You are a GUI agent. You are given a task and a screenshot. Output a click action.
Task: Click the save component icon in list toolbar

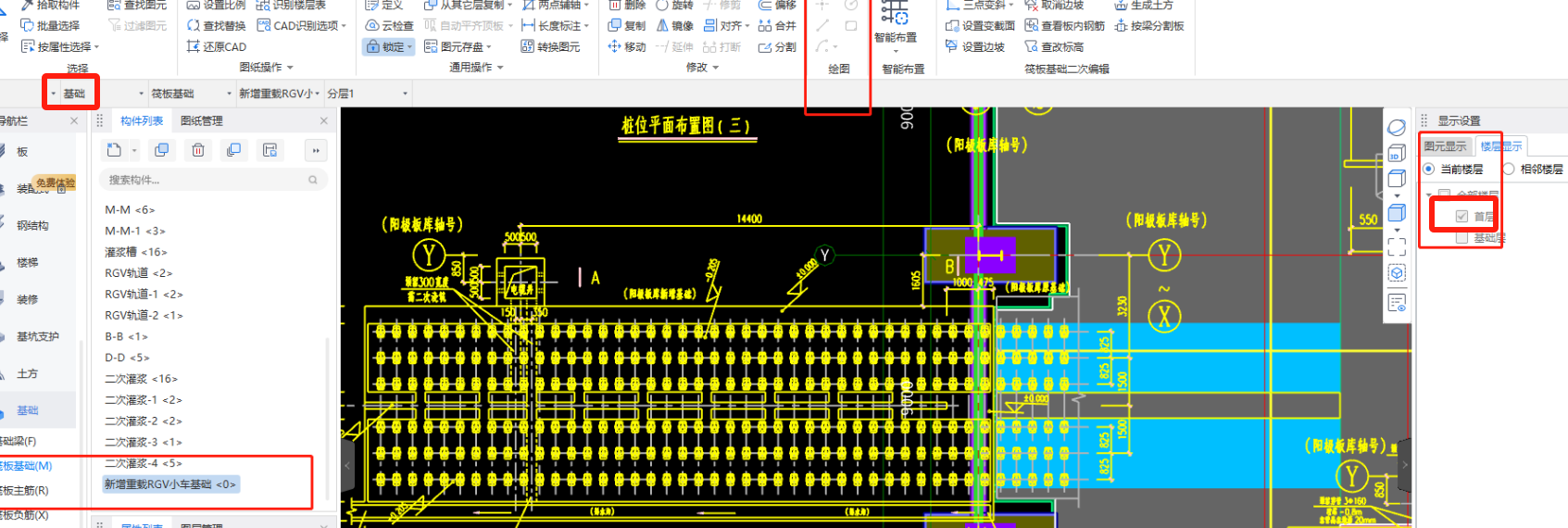[x=270, y=150]
